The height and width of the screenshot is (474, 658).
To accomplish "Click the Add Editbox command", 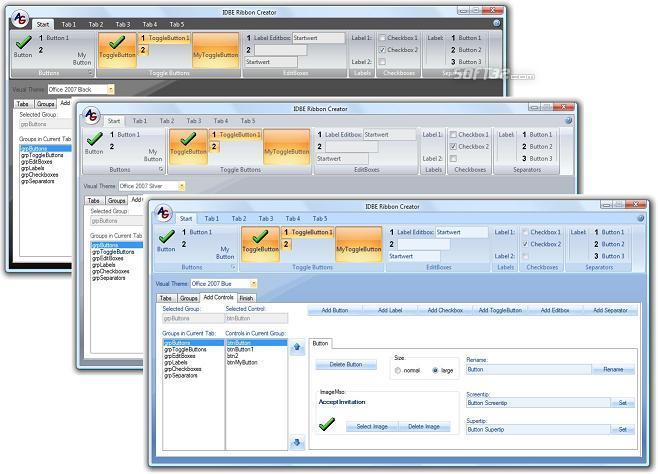I will click(555, 310).
